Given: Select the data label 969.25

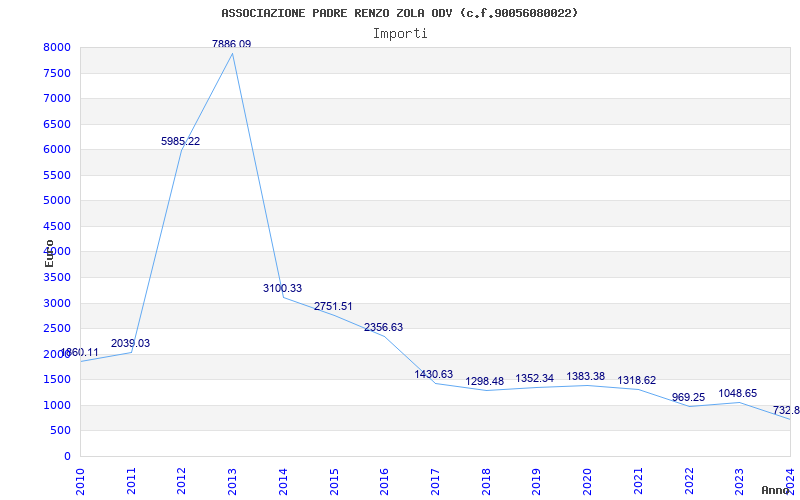Looking at the screenshot, I should pos(689,397).
